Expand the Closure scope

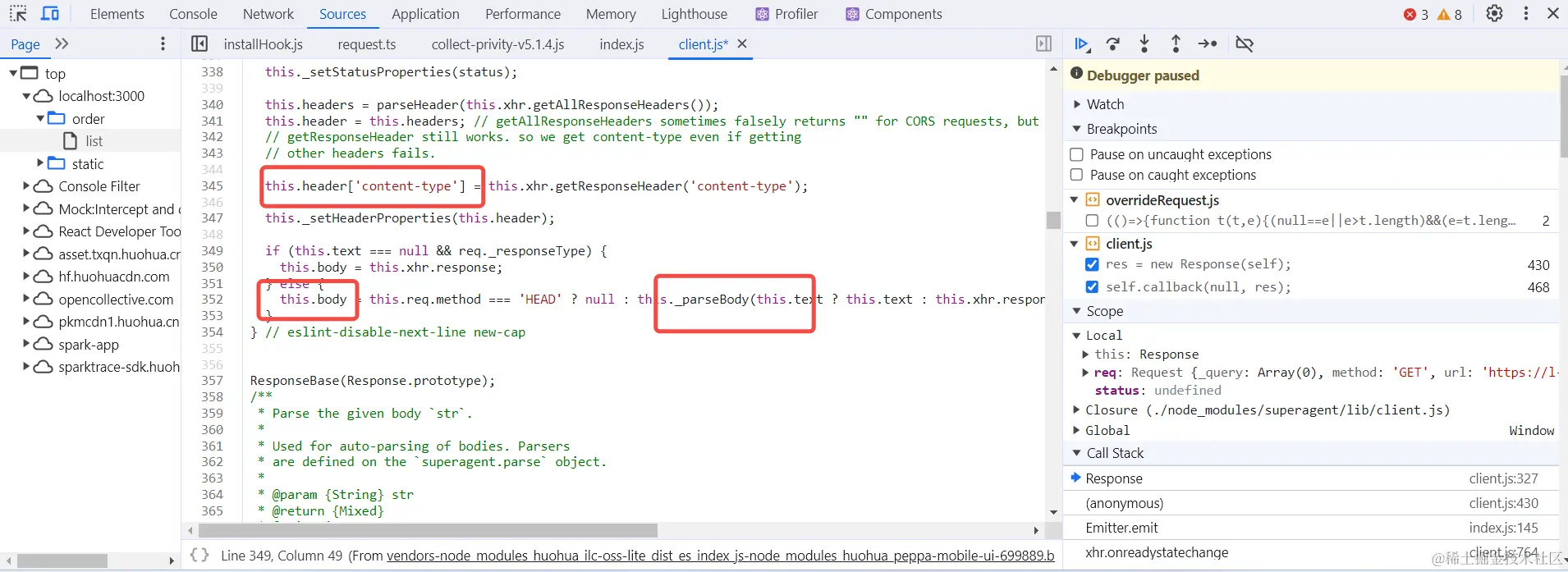(1076, 410)
